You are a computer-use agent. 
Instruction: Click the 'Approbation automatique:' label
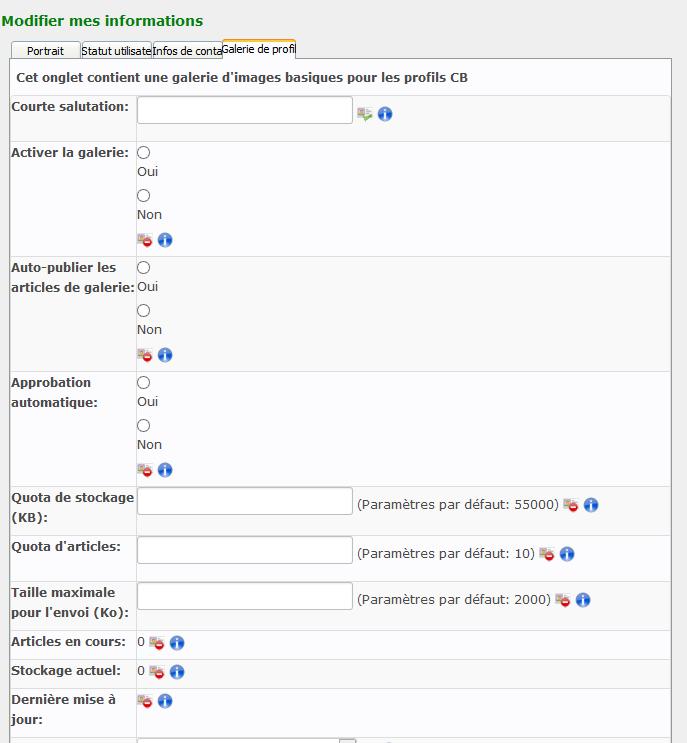pyautogui.click(x=54, y=392)
